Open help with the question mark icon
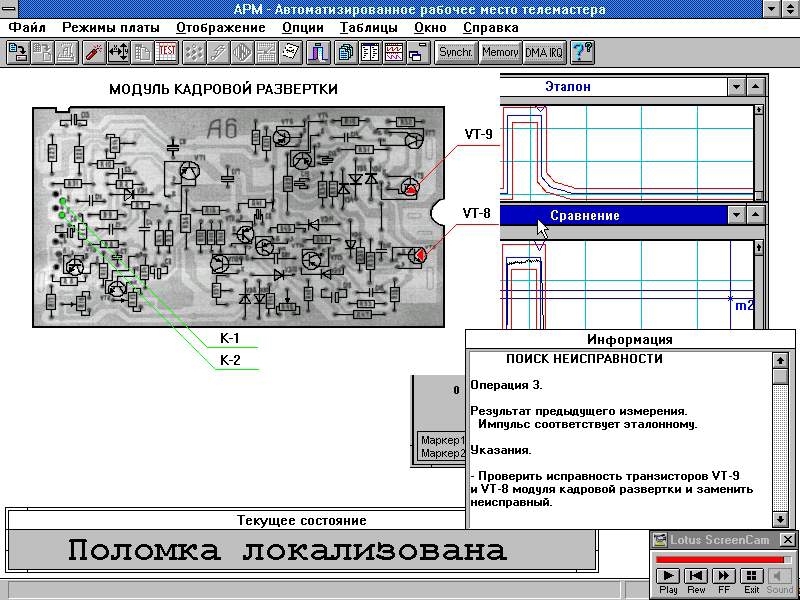Viewport: 800px width, 600px height. 582,52
